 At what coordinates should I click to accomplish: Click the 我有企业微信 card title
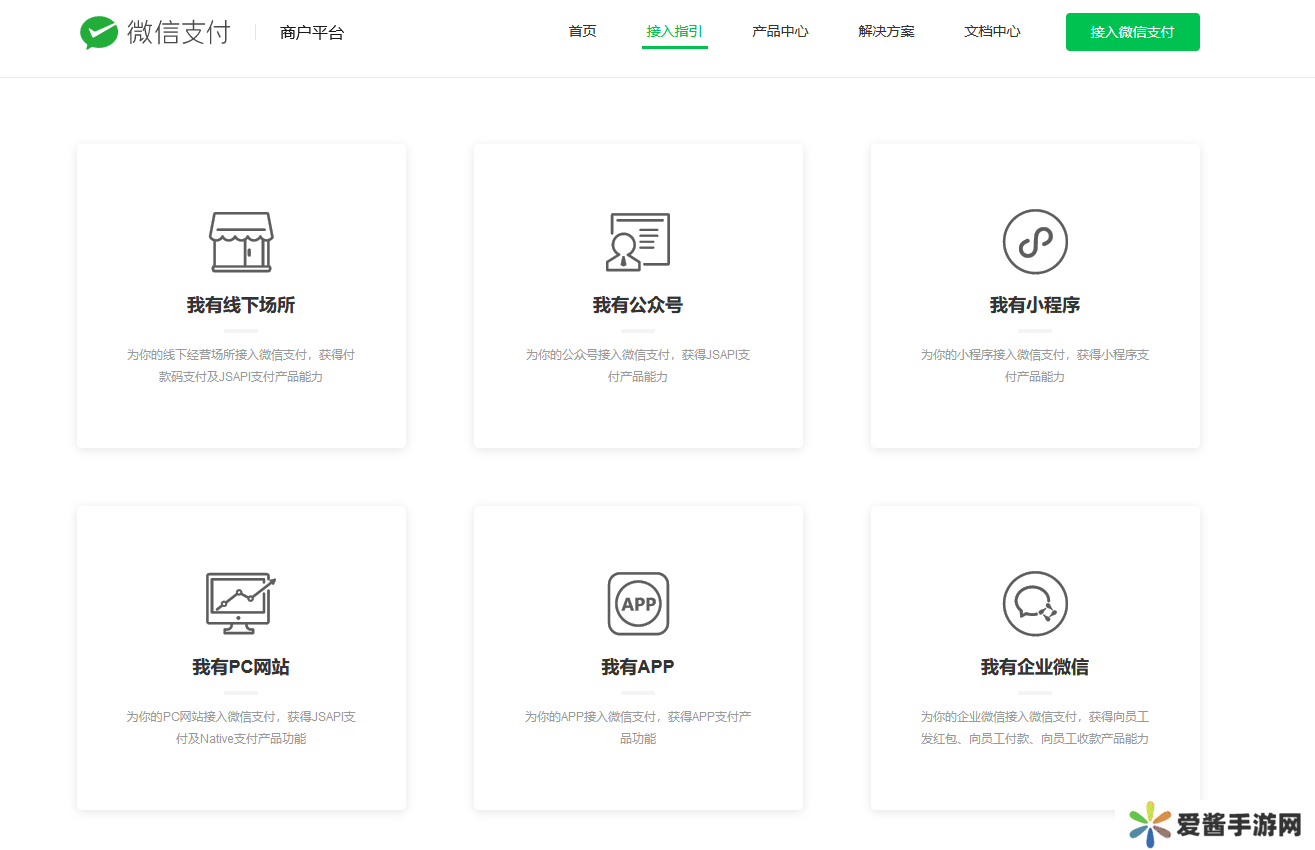coord(1035,667)
